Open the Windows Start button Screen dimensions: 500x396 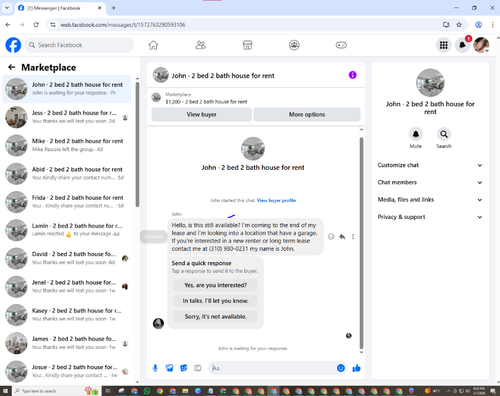pyautogui.click(x=5, y=391)
